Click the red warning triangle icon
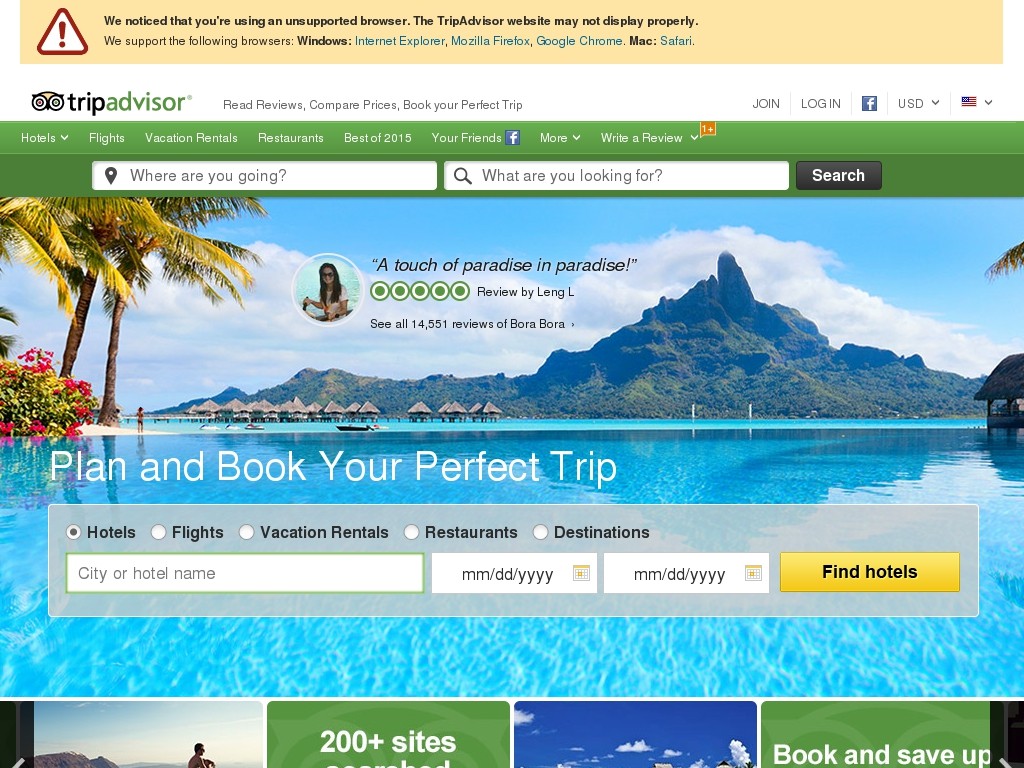The height and width of the screenshot is (768, 1024). 62,32
